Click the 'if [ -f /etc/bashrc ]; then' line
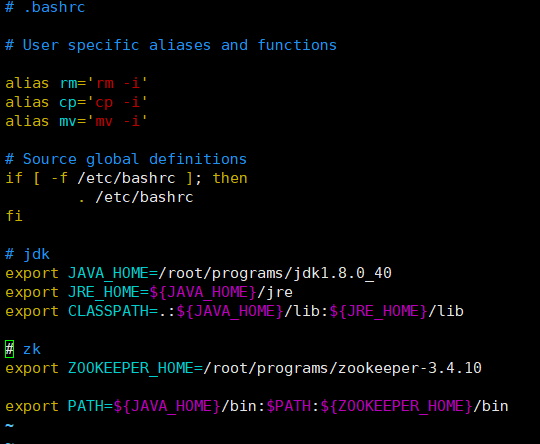This screenshot has width=540, height=444. [126, 178]
